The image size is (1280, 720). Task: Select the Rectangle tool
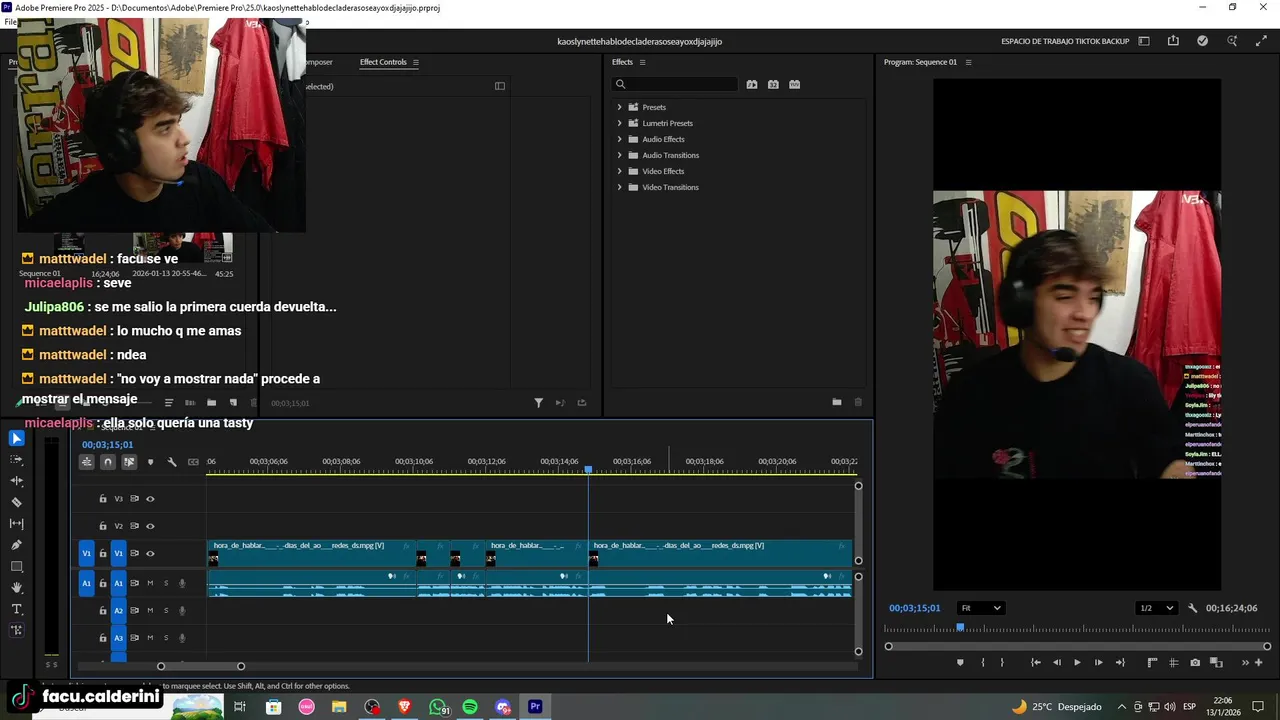coord(16,567)
